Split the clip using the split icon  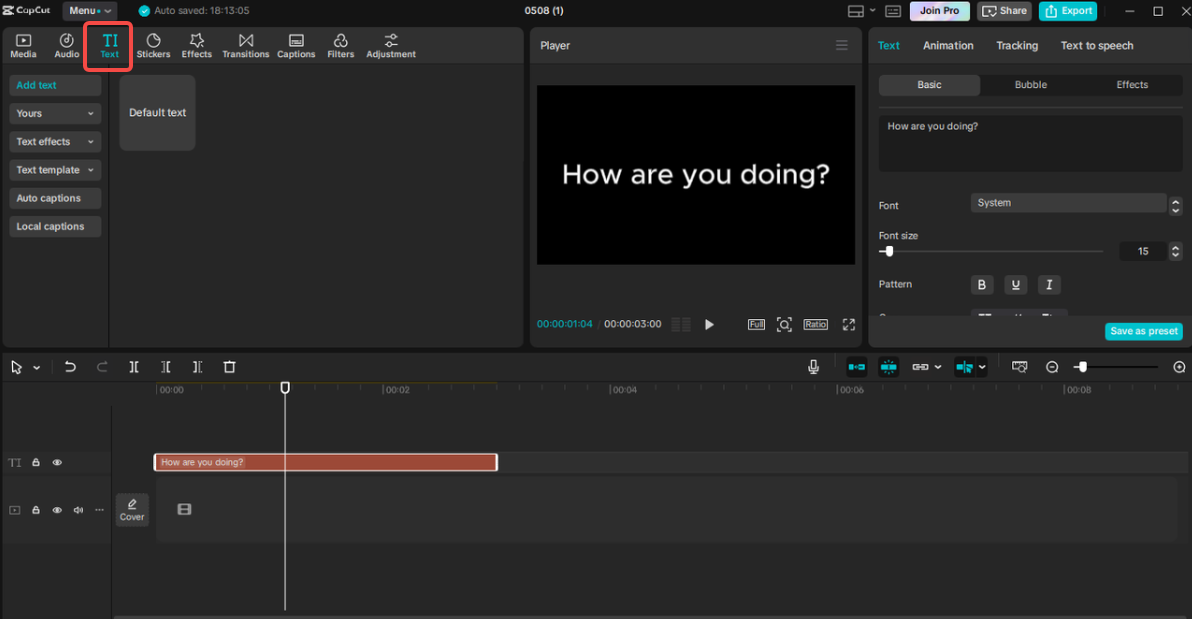(133, 367)
